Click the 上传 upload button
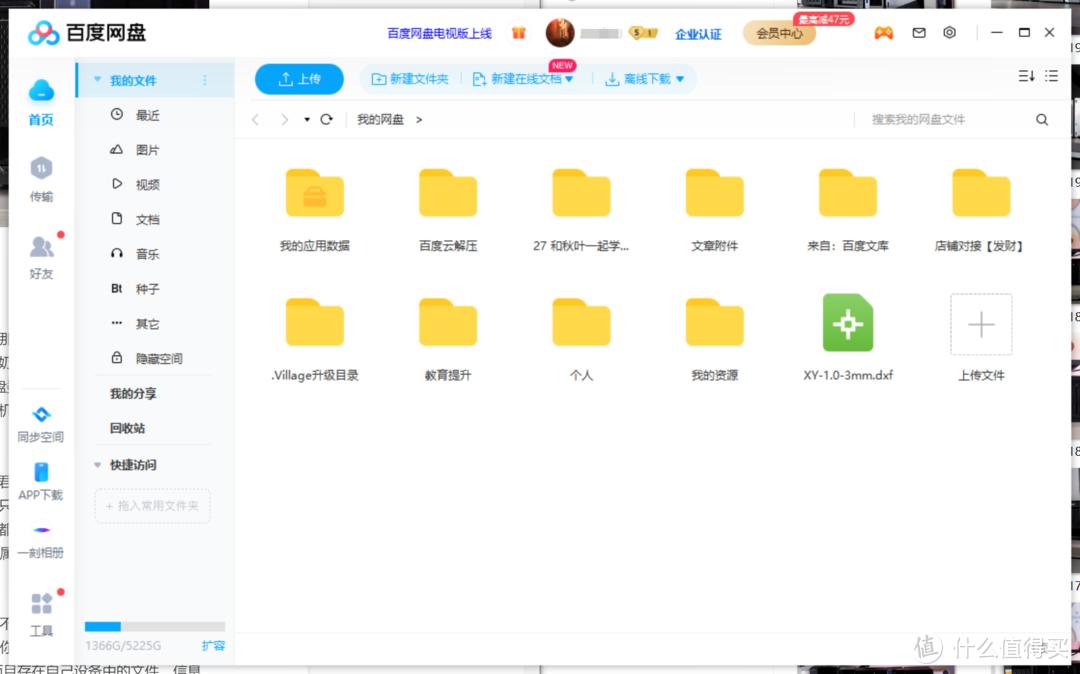 click(x=299, y=78)
